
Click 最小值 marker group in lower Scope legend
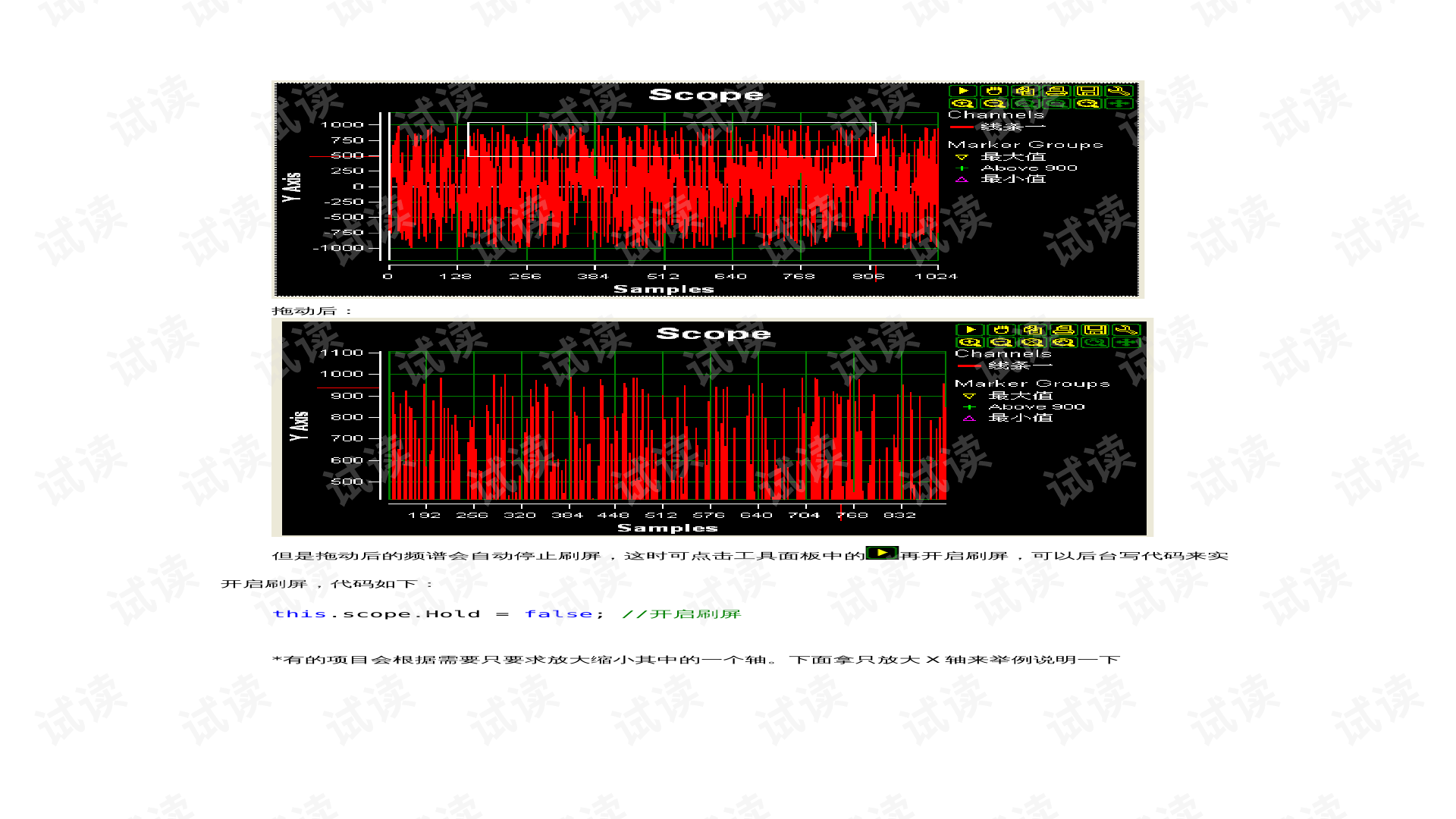point(1009,418)
